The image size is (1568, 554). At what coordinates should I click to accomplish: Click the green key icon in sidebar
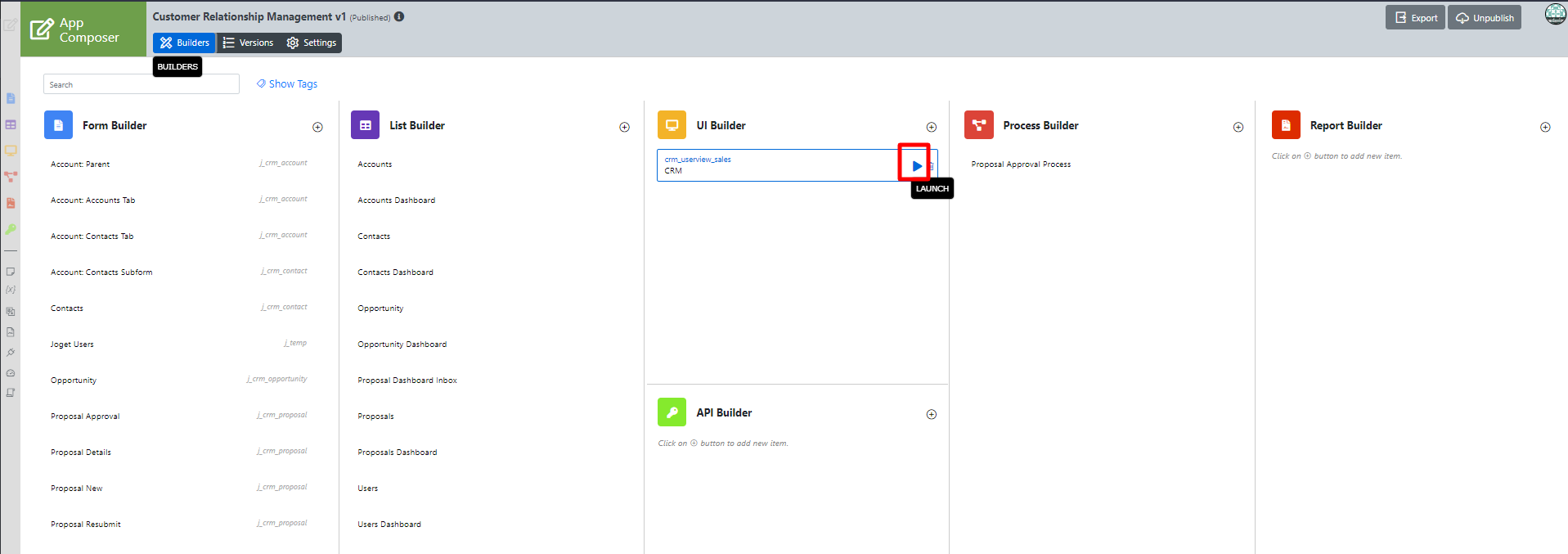point(11,229)
